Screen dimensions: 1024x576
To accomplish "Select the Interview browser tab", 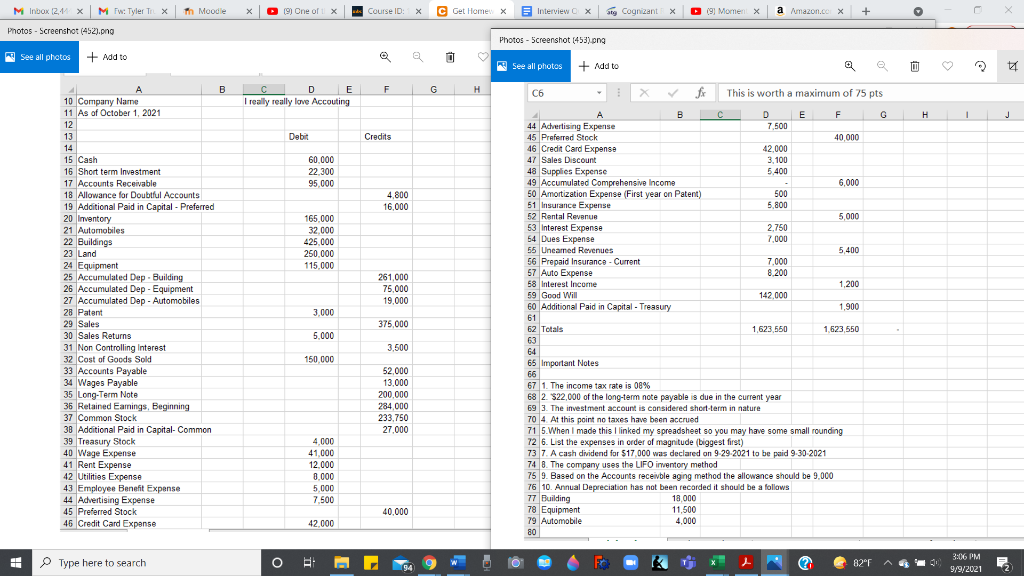I will pyautogui.click(x=556, y=11).
